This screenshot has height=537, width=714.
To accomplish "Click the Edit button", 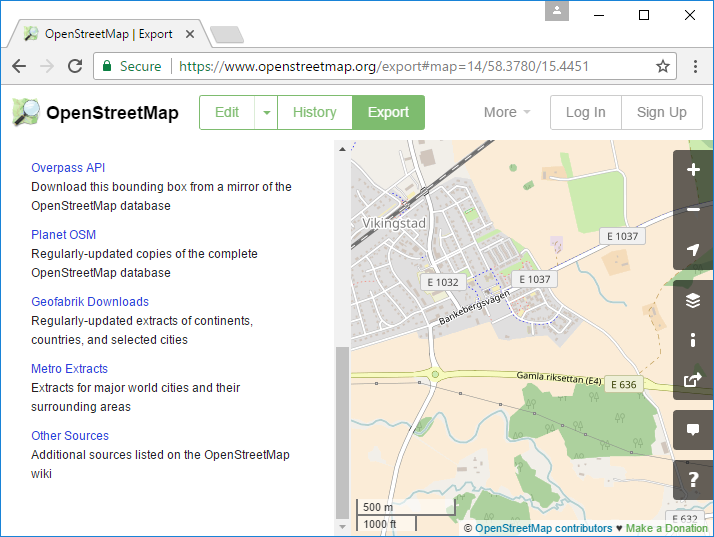I will [x=227, y=113].
